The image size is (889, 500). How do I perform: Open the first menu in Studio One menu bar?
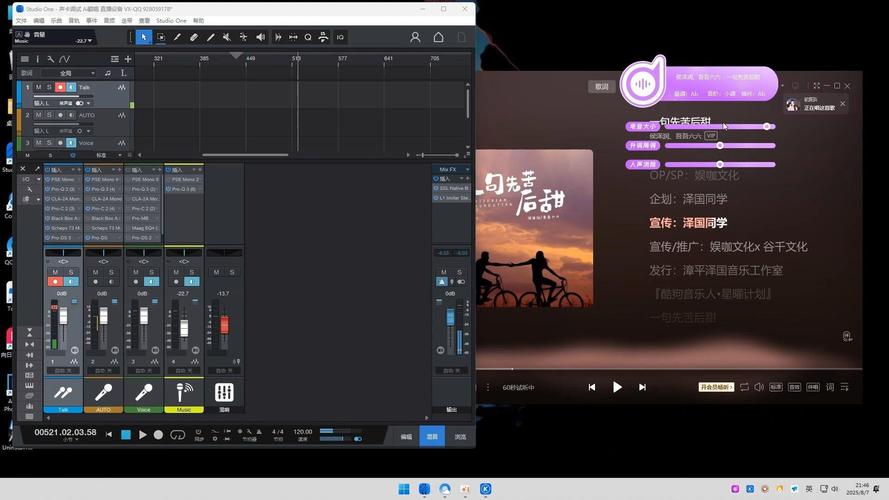point(22,20)
